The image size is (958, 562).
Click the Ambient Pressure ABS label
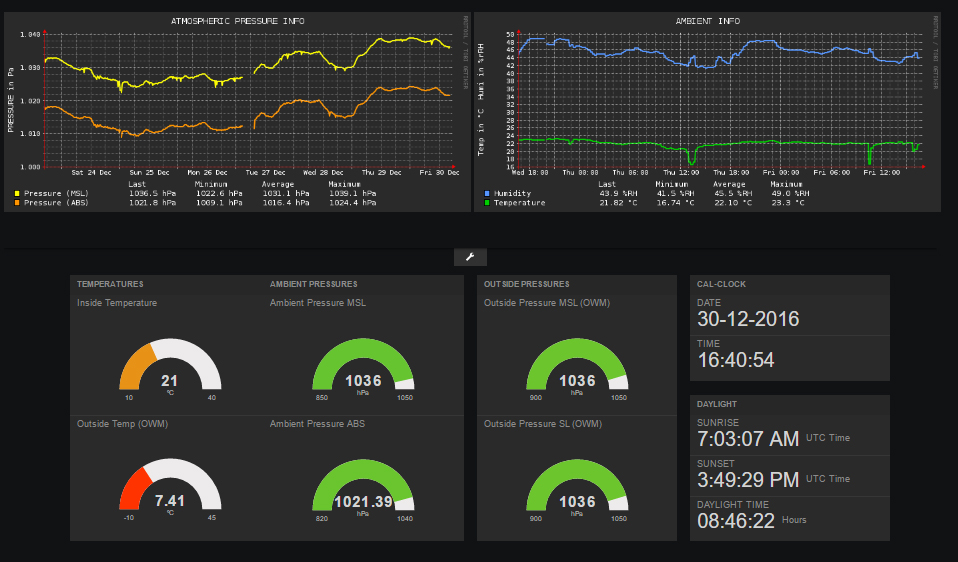317,424
